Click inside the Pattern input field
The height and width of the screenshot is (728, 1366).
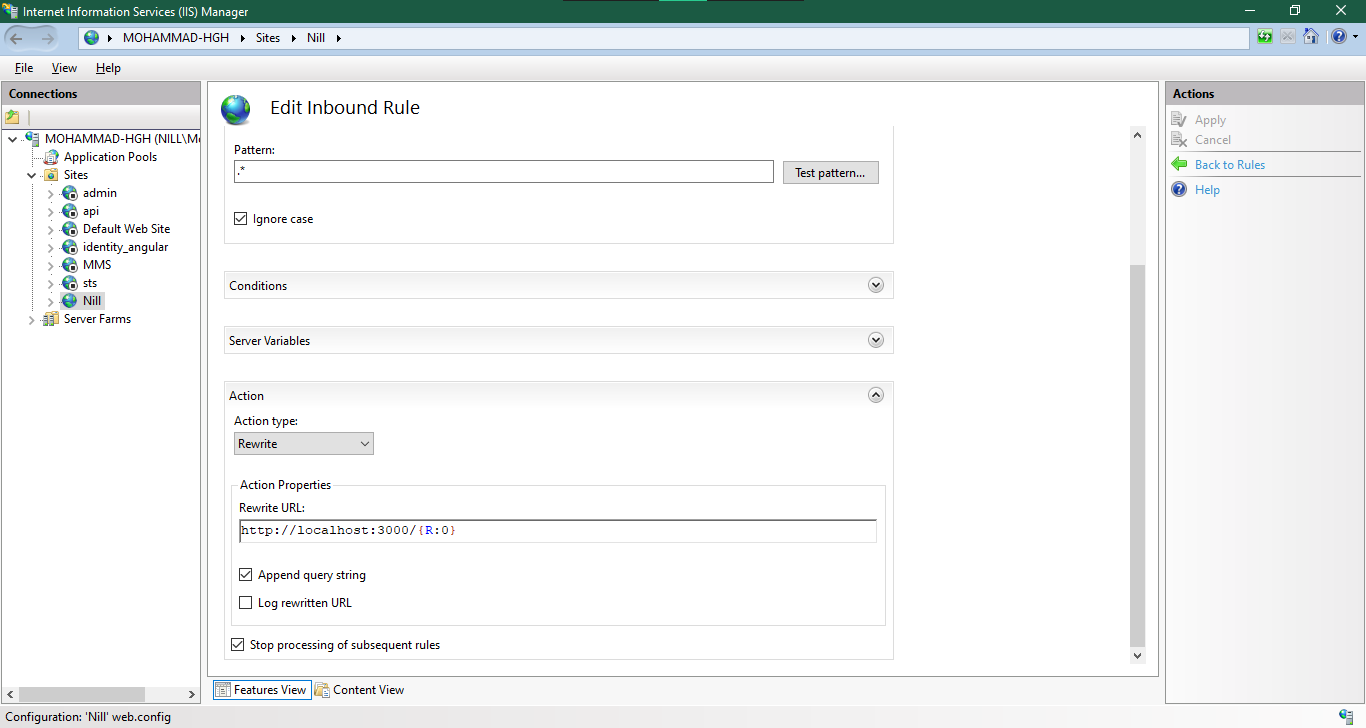pos(503,172)
